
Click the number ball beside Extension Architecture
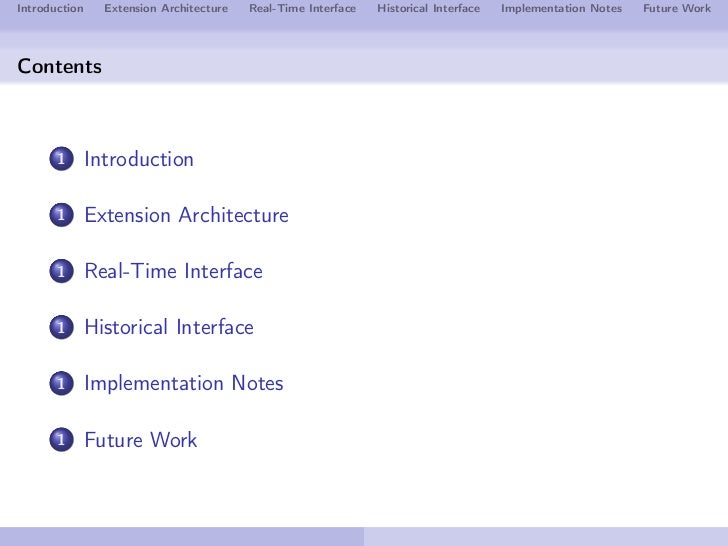pos(61,215)
